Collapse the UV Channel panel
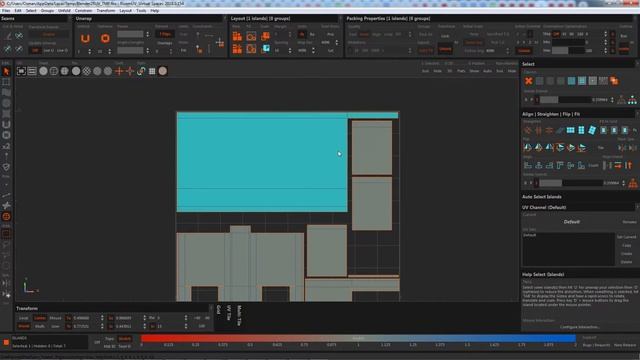 [x=637, y=207]
